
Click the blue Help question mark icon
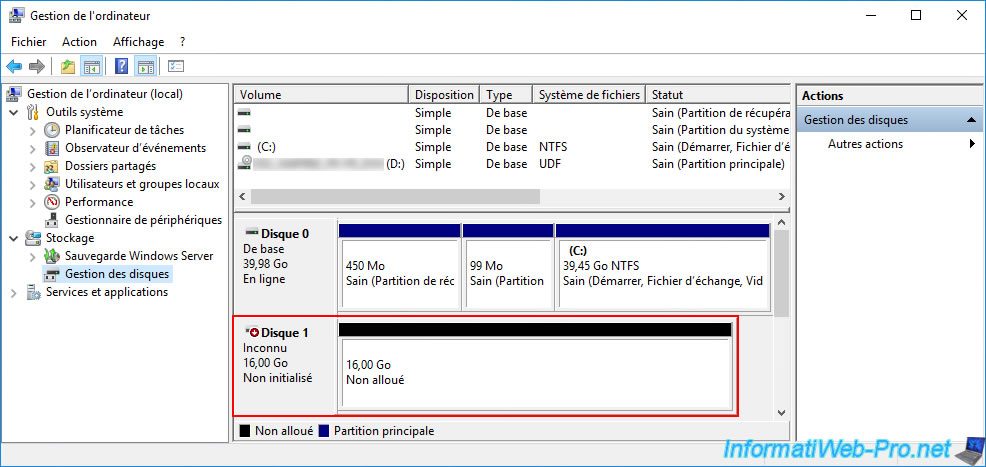pyautogui.click(x=121, y=66)
